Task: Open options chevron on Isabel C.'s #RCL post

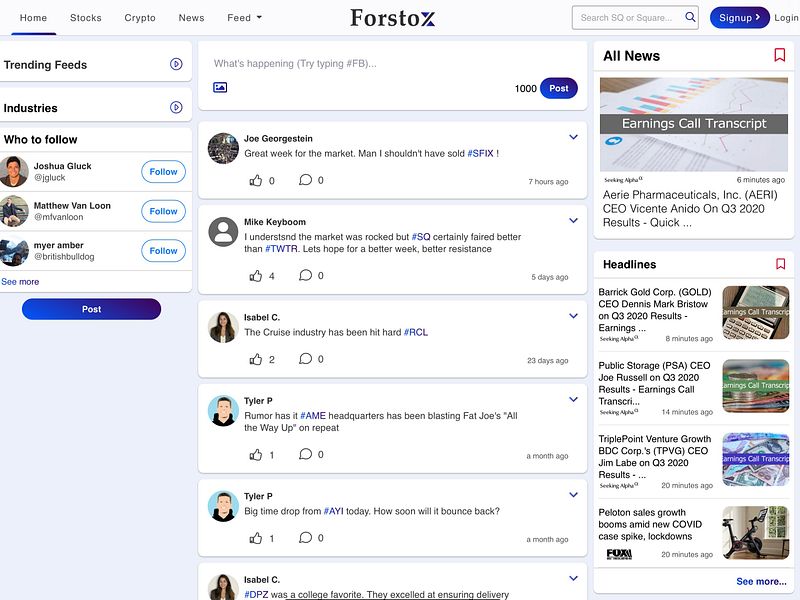Action: click(573, 316)
